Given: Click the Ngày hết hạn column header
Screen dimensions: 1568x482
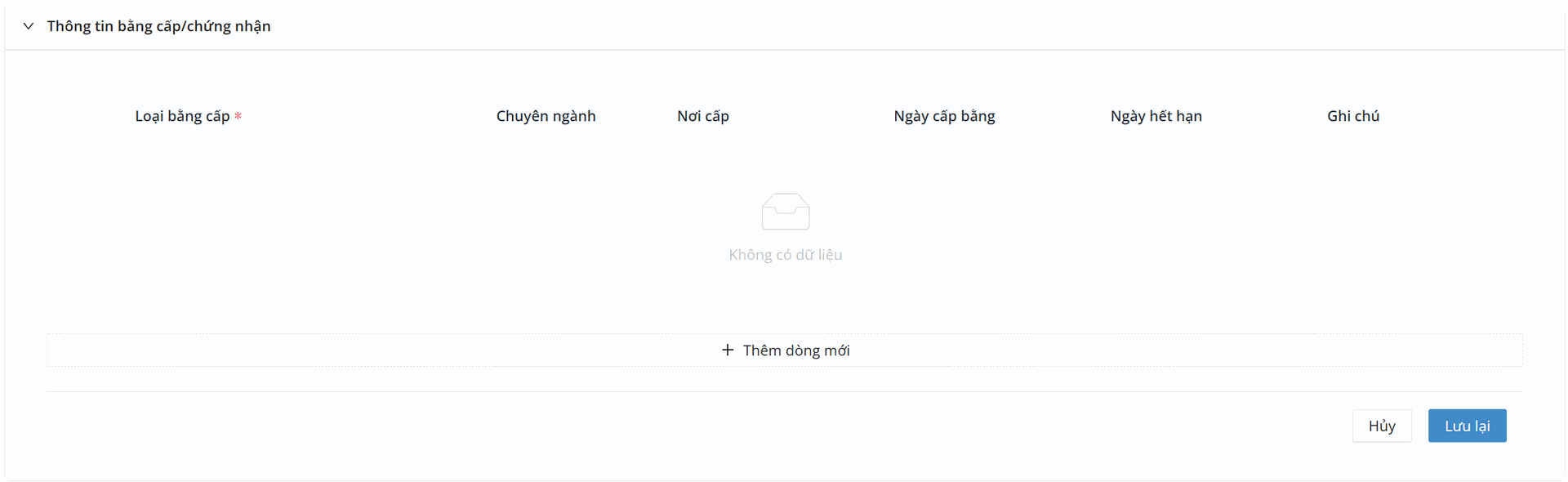Looking at the screenshot, I should pyautogui.click(x=1156, y=116).
